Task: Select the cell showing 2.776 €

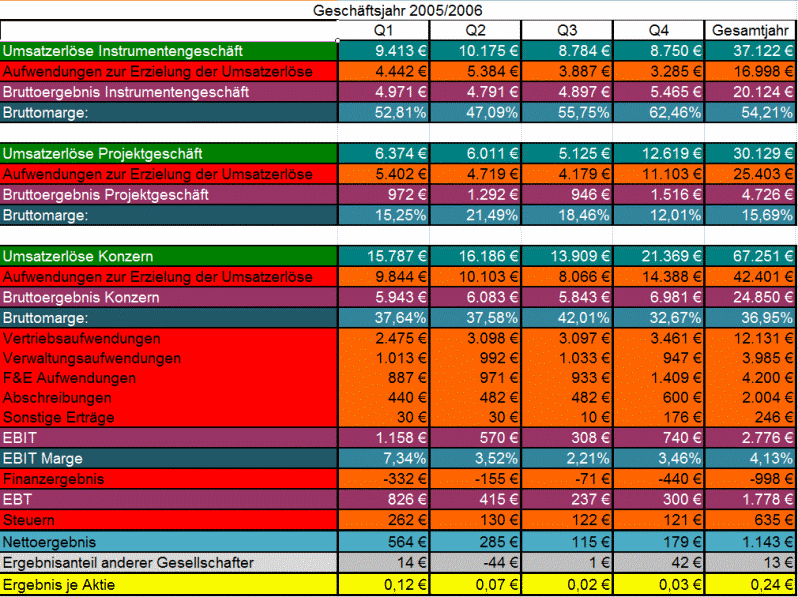Action: coord(751,438)
